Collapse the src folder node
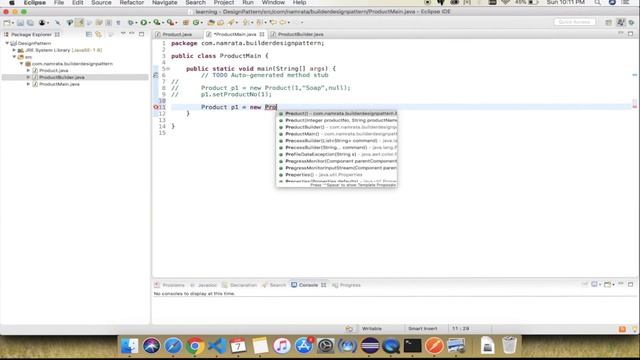Image resolution: width=640 pixels, height=360 pixels. [x=14, y=57]
